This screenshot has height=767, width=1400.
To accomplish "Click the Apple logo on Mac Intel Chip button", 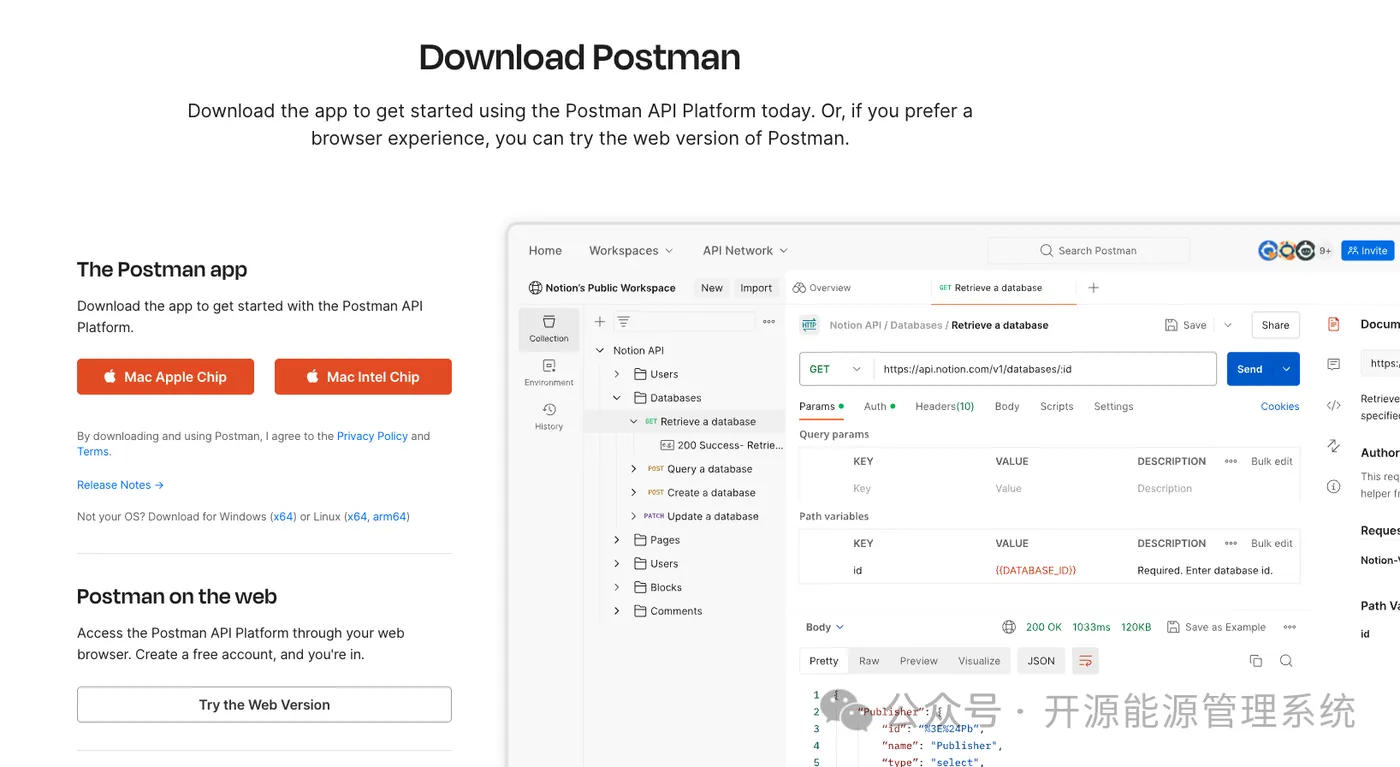I will tap(313, 376).
